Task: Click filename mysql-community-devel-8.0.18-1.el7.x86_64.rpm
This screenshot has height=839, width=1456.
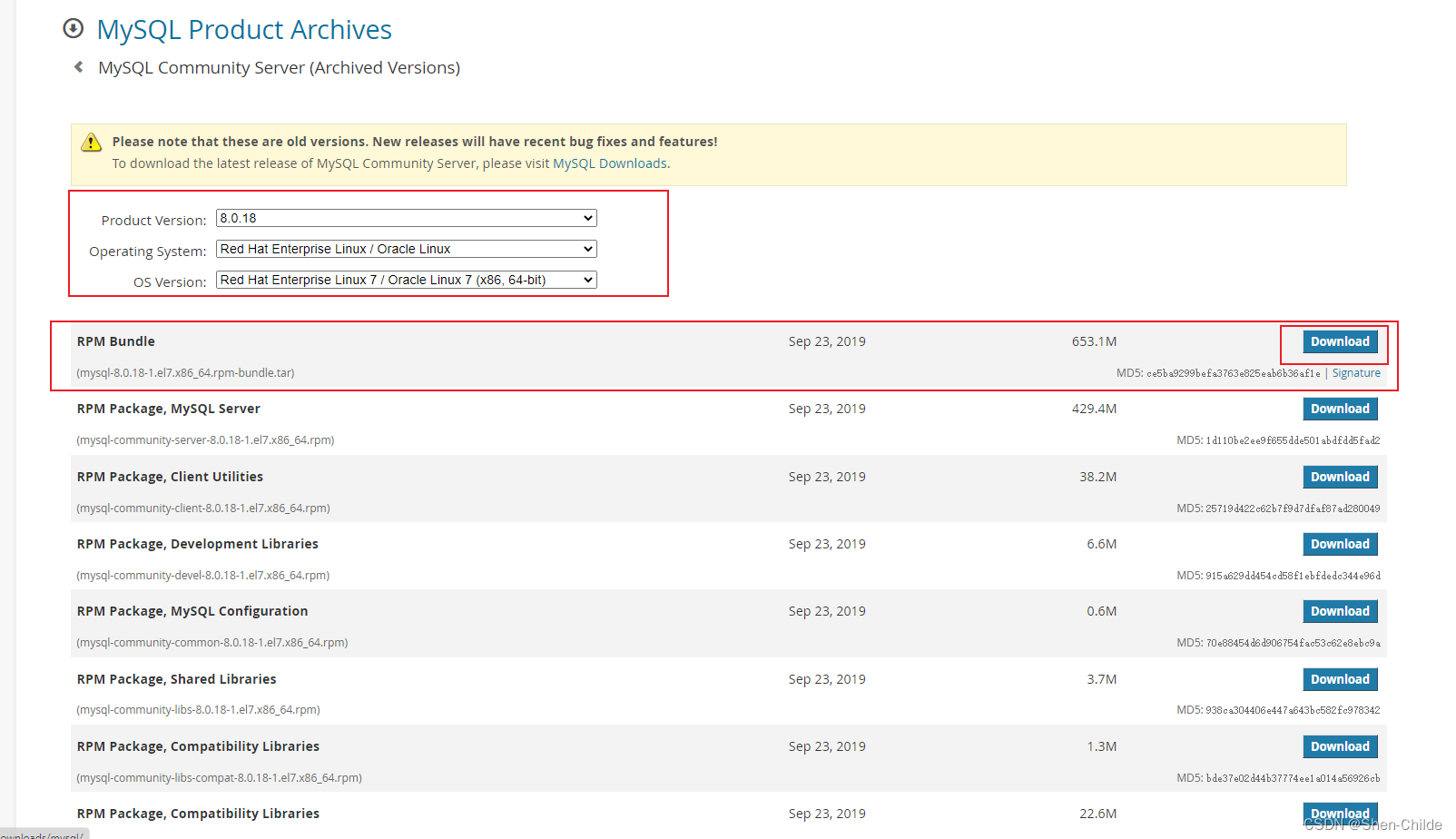Action: click(x=203, y=576)
